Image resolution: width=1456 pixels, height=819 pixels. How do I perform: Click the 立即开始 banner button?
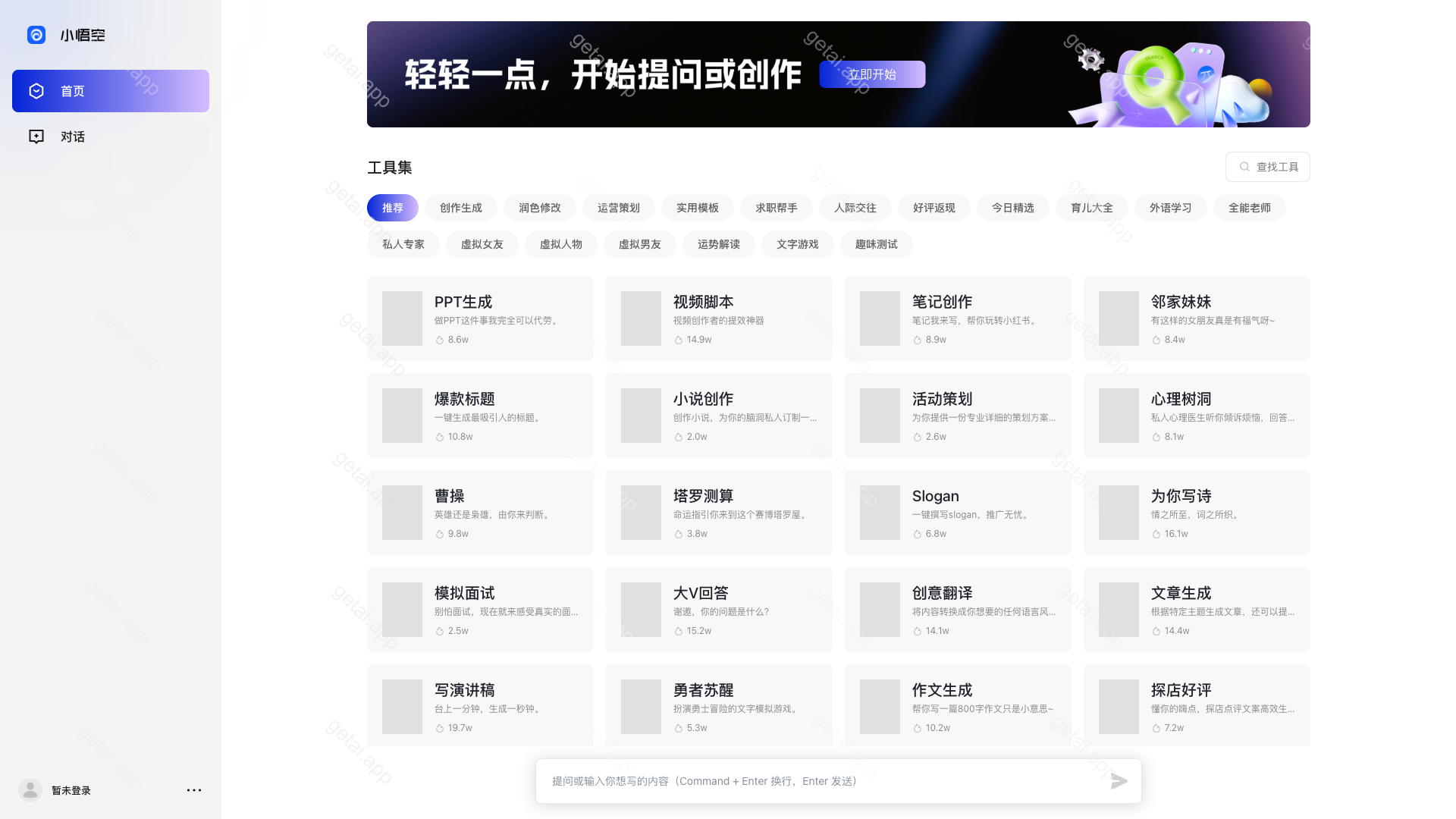(x=872, y=74)
